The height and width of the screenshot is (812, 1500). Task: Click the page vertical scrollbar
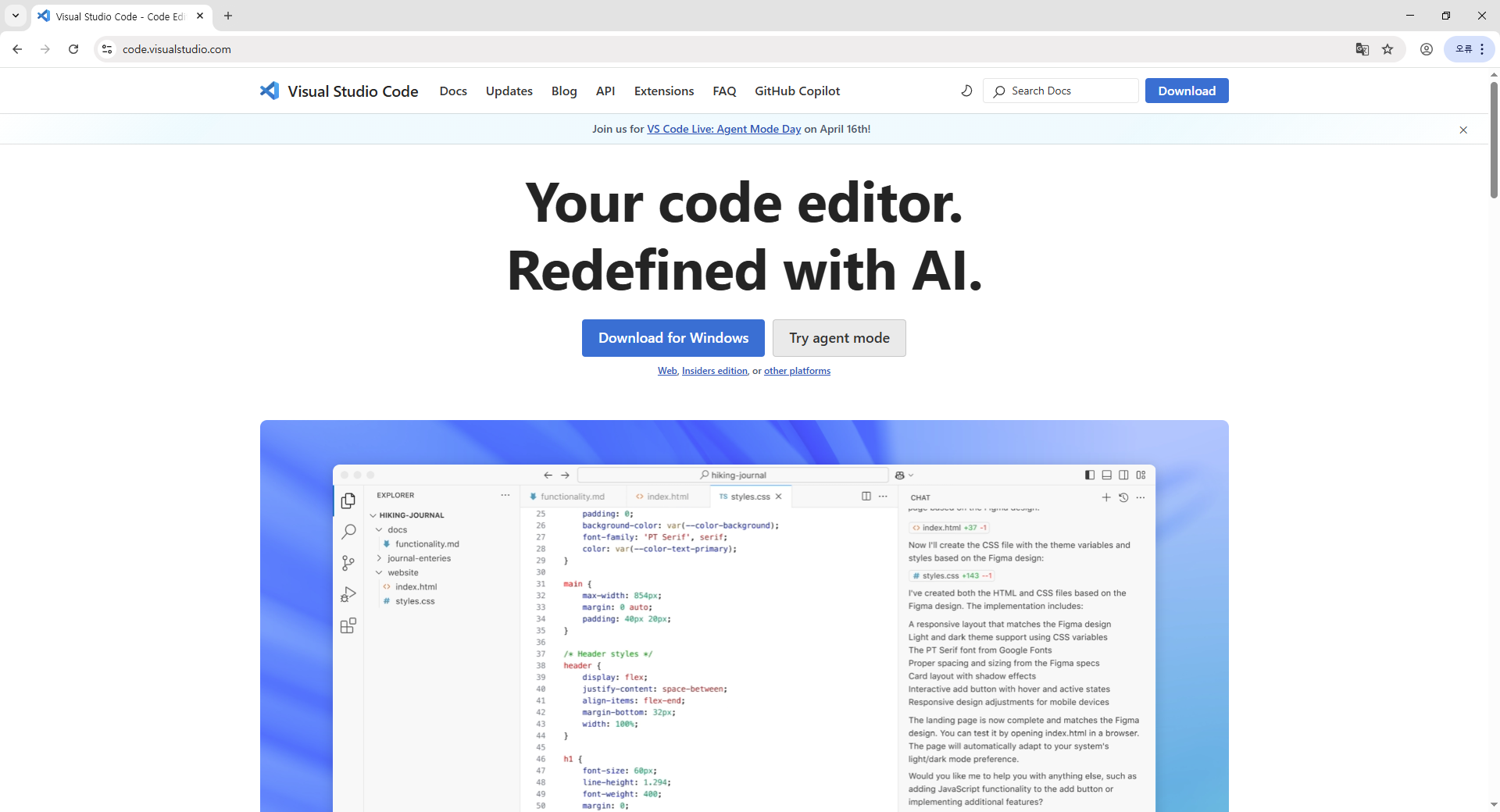coord(1494,139)
